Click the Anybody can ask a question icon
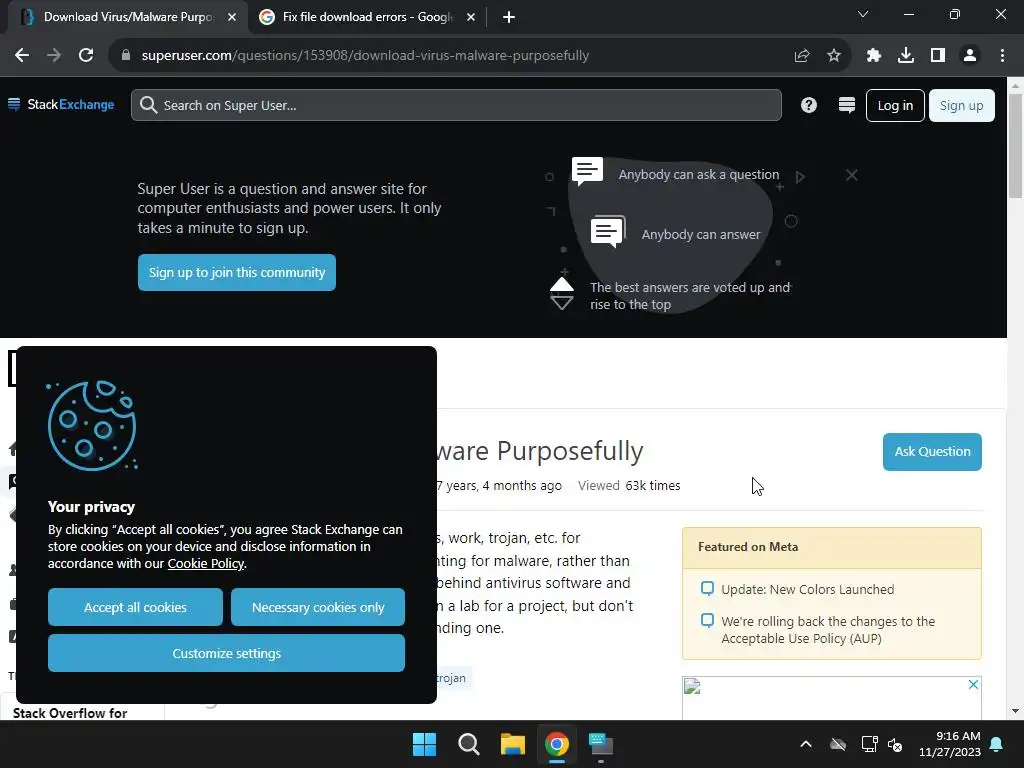Viewport: 1024px width, 768px height. click(587, 171)
